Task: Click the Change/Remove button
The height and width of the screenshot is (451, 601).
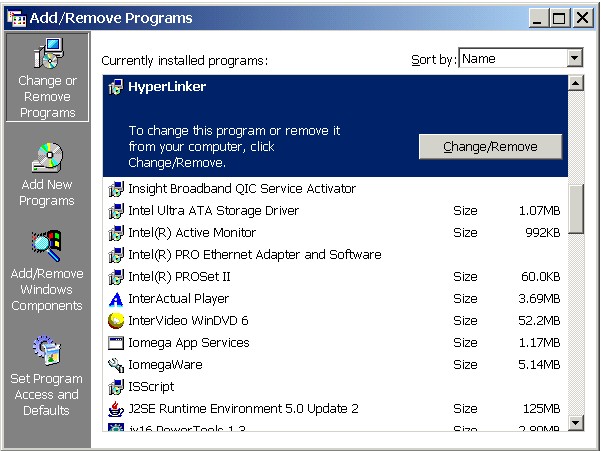Action: pyautogui.click(x=490, y=146)
